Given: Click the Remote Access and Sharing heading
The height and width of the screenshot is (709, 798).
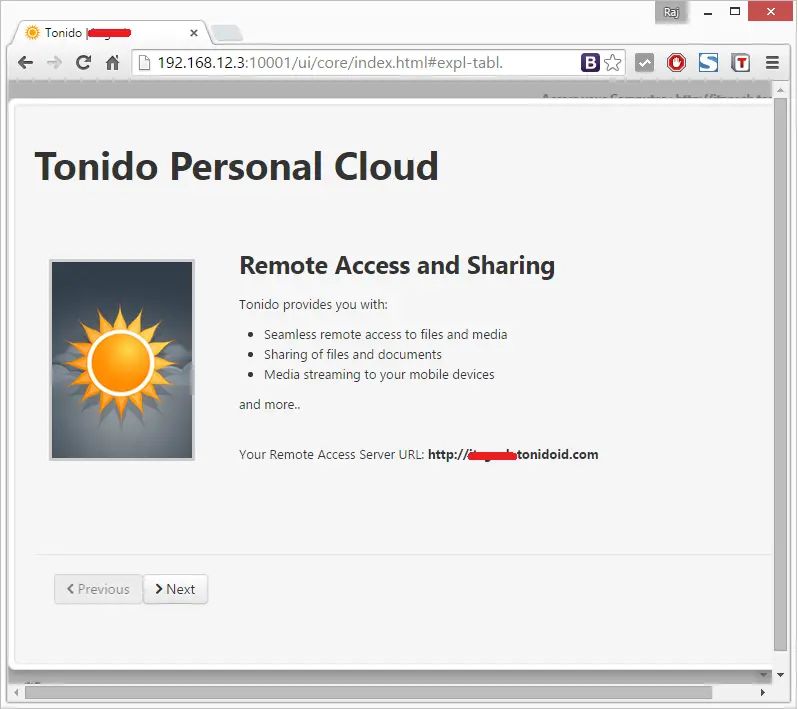Looking at the screenshot, I should [397, 265].
